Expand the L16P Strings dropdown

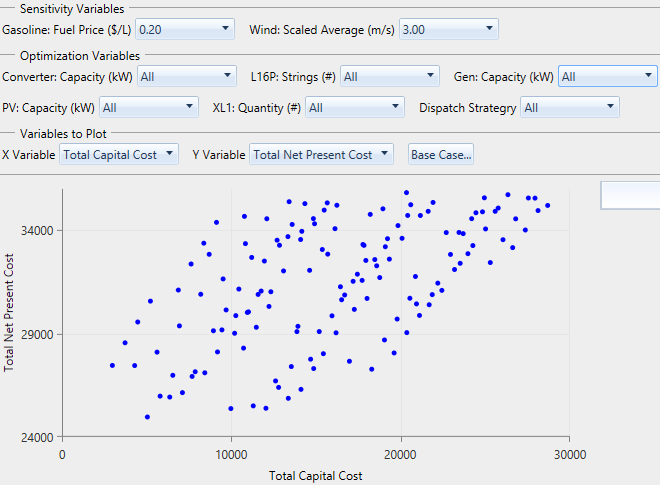pyautogui.click(x=390, y=76)
